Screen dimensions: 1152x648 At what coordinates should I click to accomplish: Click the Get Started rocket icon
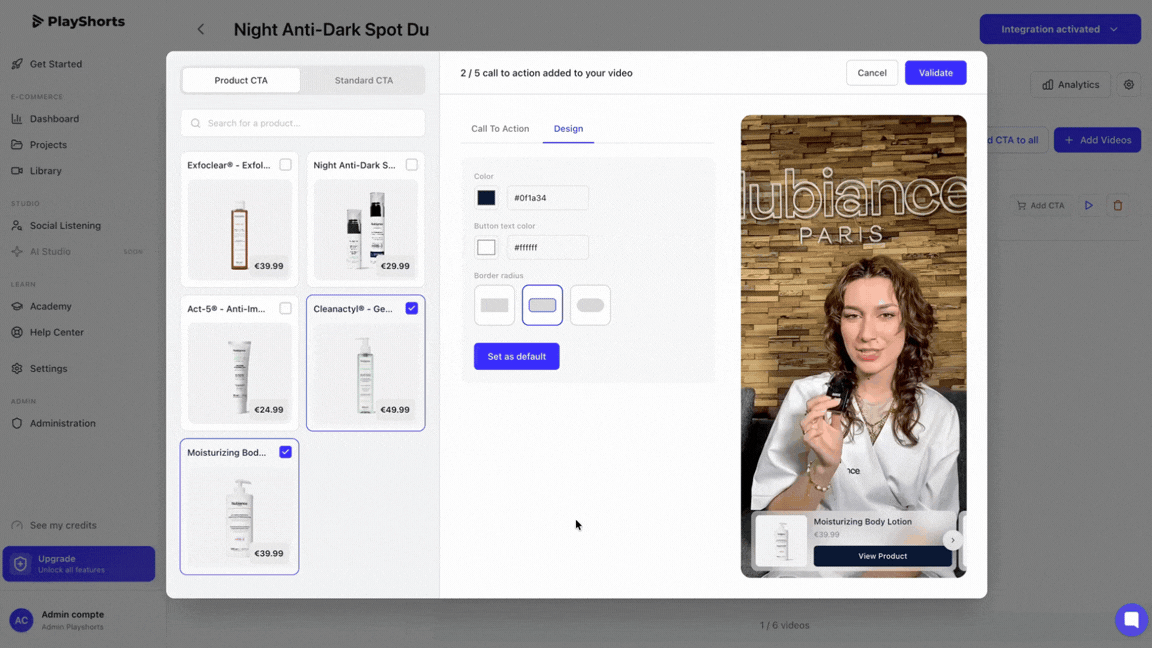point(17,64)
